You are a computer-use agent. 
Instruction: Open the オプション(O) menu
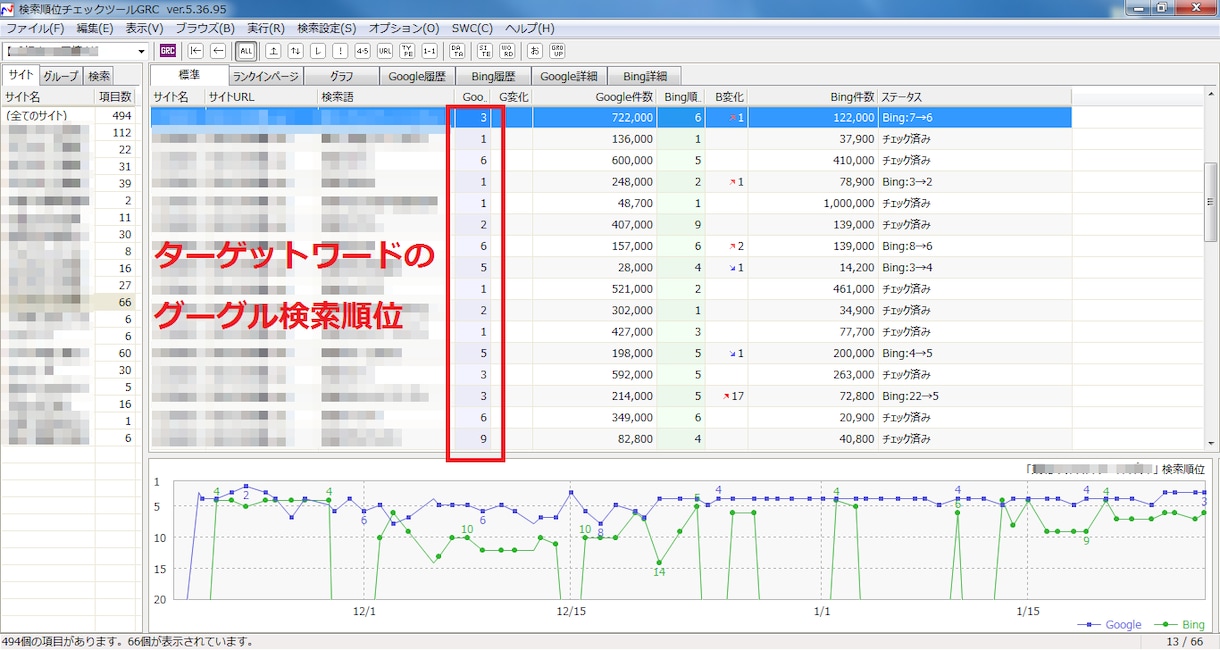pos(404,28)
